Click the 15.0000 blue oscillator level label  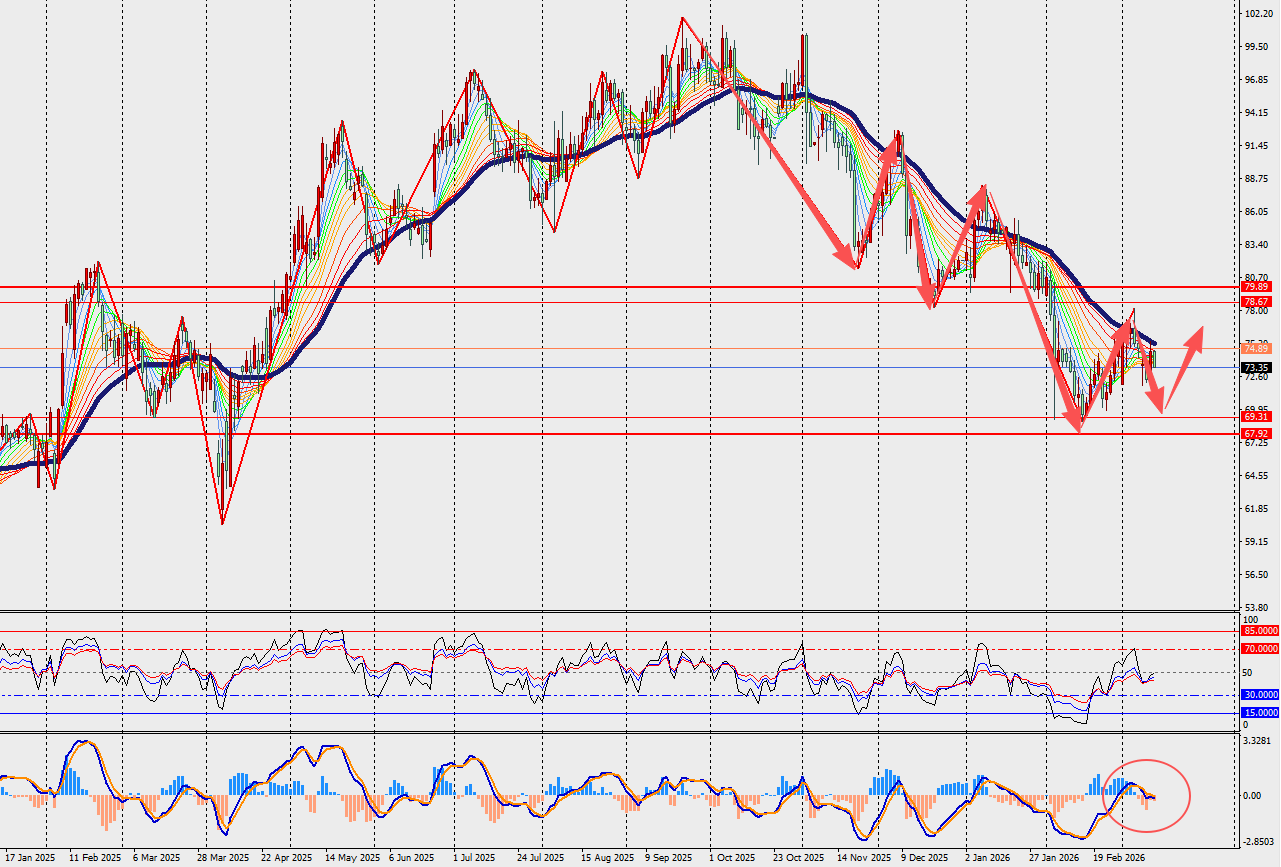point(1260,712)
